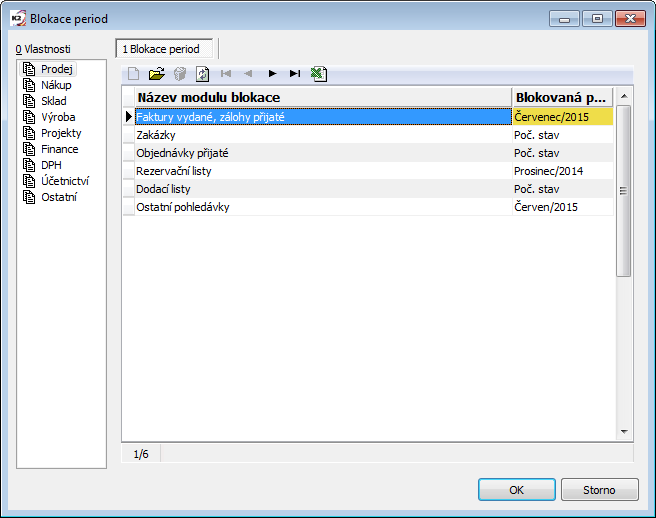This screenshot has height=518, width=656.
Task: Click the refresh document toolbar icon
Action: 202,74
